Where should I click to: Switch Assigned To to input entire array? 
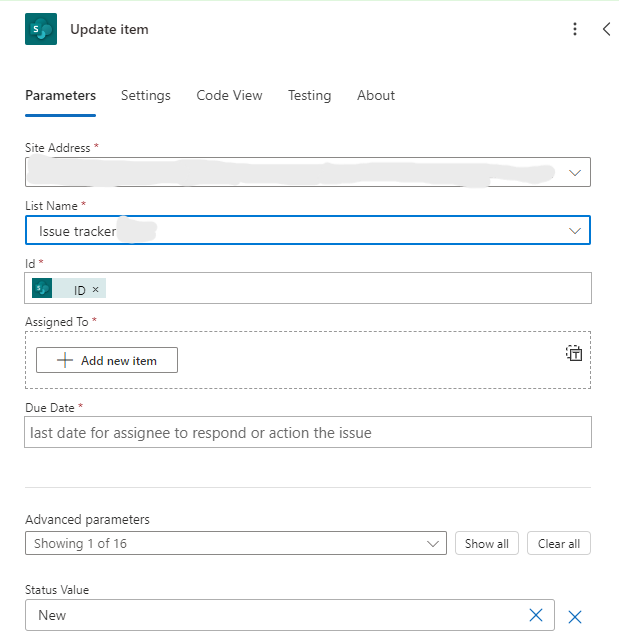(574, 353)
